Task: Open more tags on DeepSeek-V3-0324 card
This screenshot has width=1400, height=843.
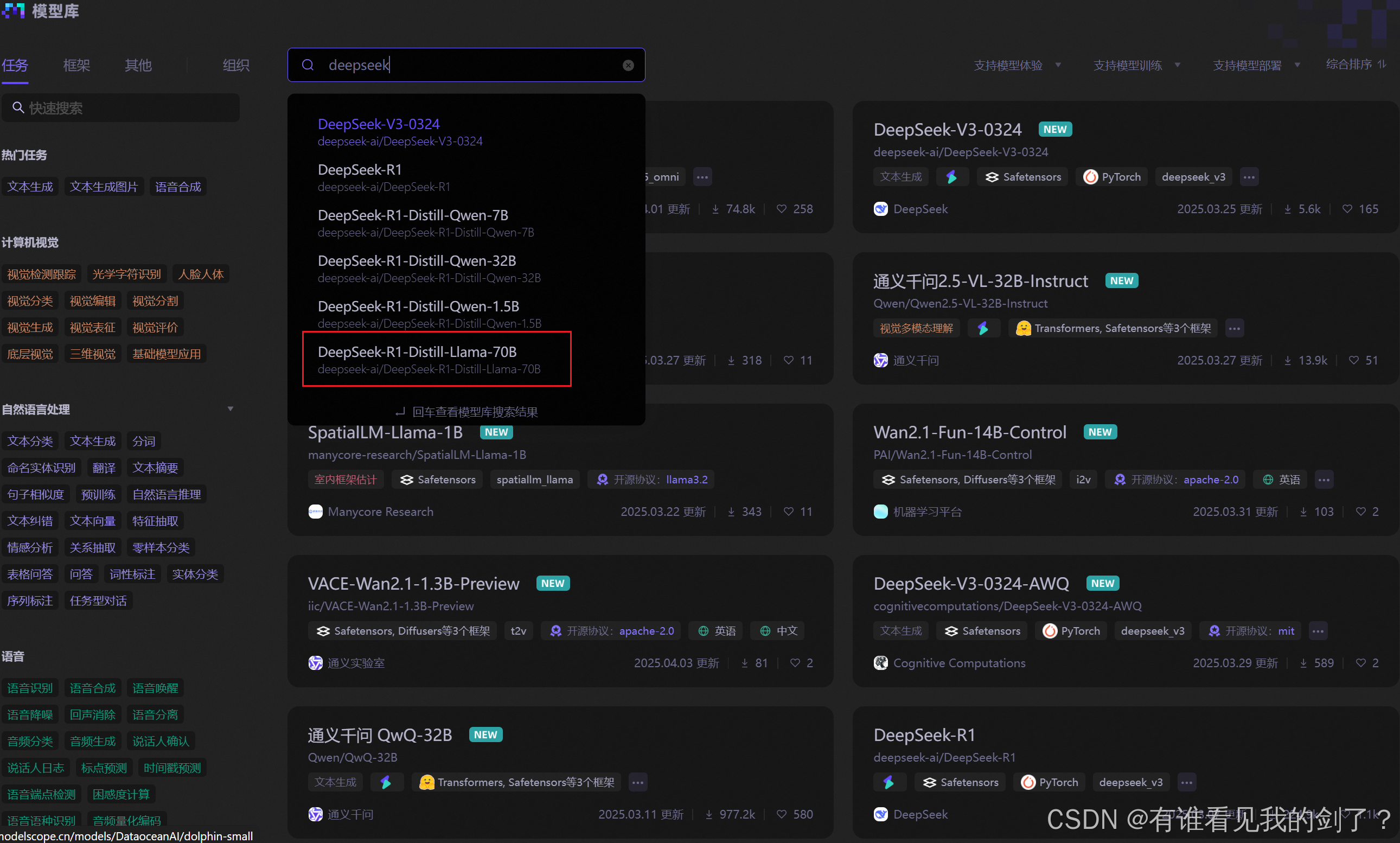Action: 1249,177
